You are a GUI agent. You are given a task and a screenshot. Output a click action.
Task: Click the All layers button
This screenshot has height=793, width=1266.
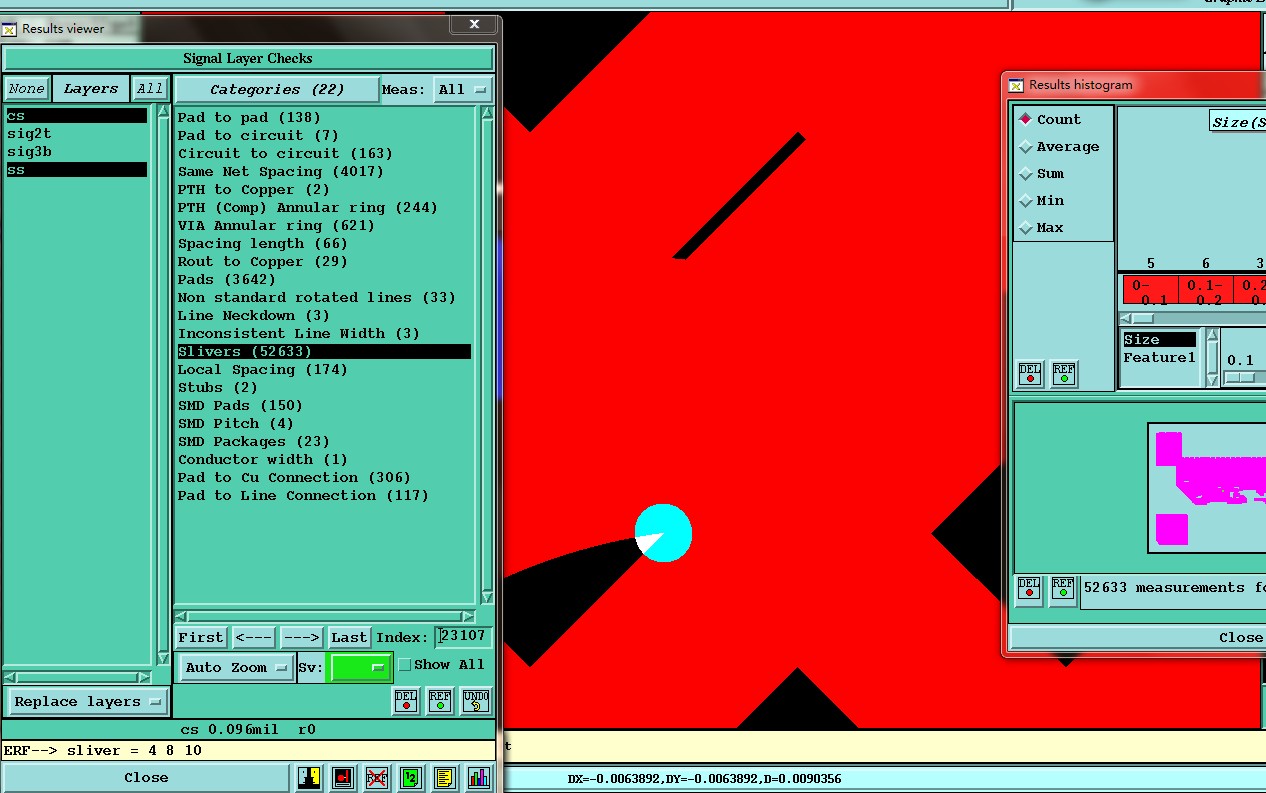click(x=150, y=89)
